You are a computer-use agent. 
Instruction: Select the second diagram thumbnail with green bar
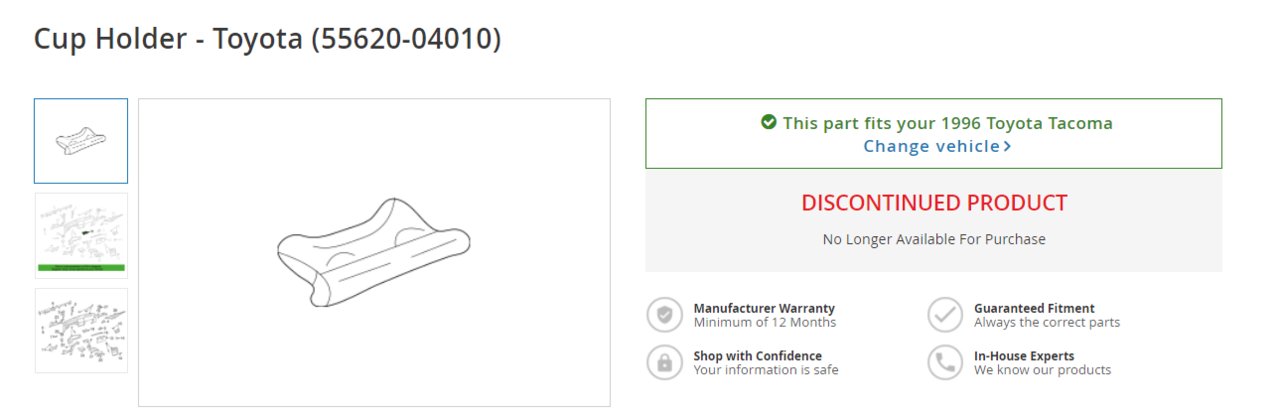81,235
